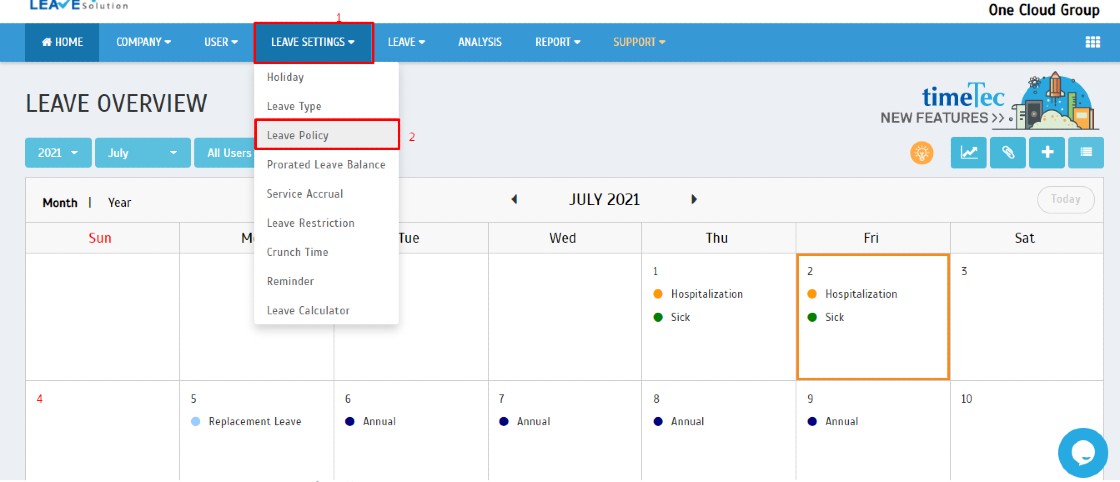Viewport: 1120px width, 482px height.
Task: Select Holiday from Leave Settings menu
Action: click(x=326, y=77)
